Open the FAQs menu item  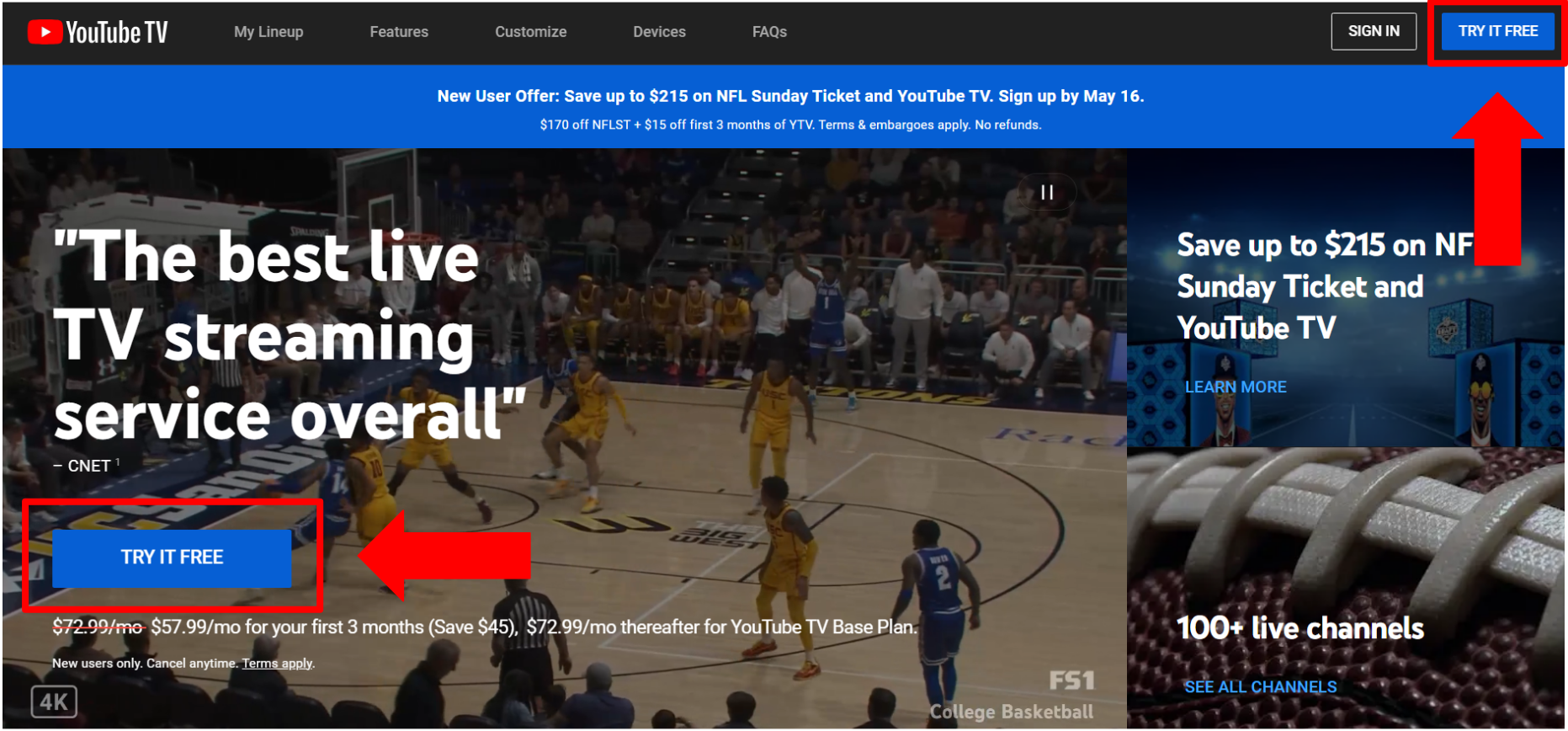point(769,32)
